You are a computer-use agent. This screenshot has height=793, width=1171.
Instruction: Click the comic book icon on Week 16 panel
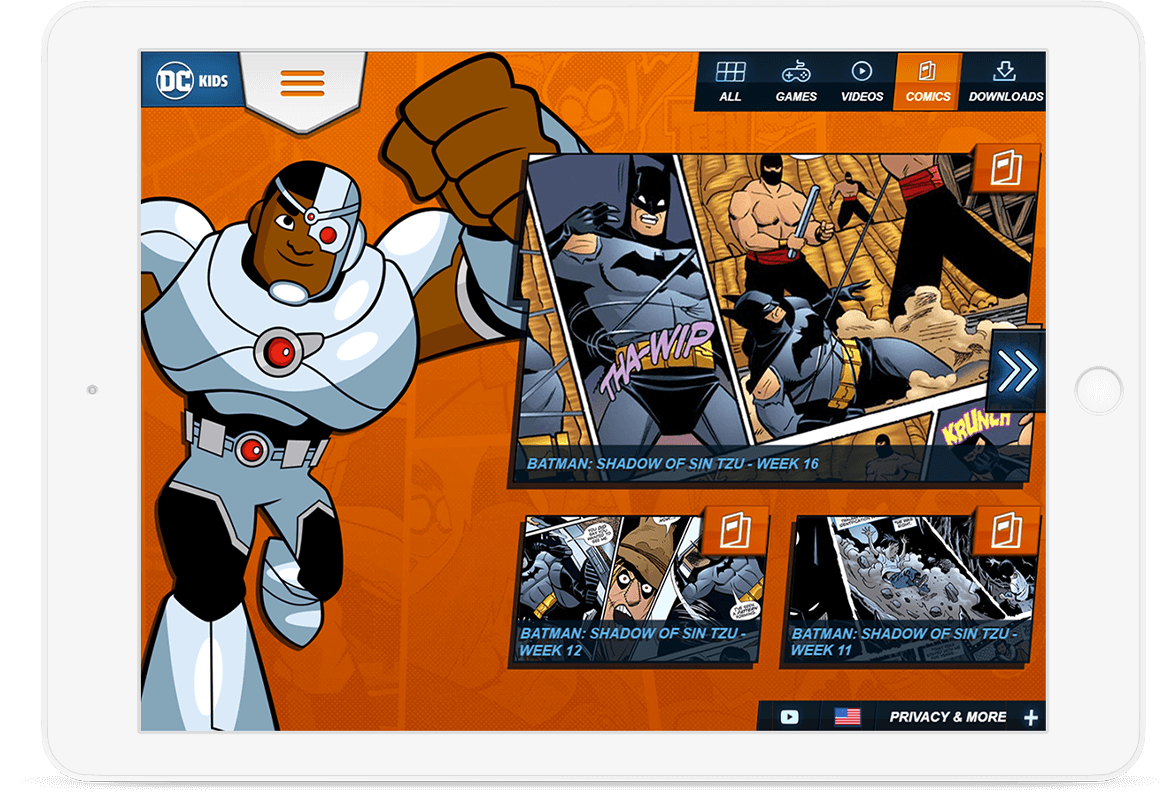coord(1006,168)
